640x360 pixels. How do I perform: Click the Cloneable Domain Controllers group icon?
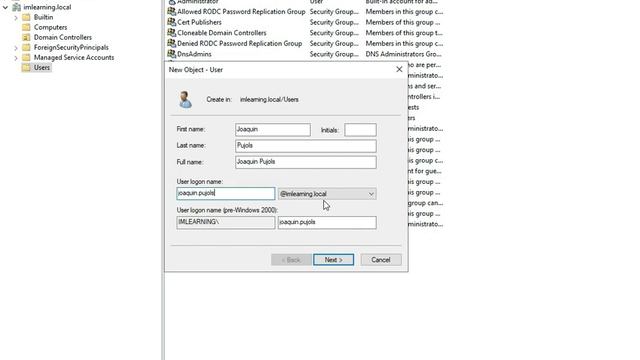172,33
